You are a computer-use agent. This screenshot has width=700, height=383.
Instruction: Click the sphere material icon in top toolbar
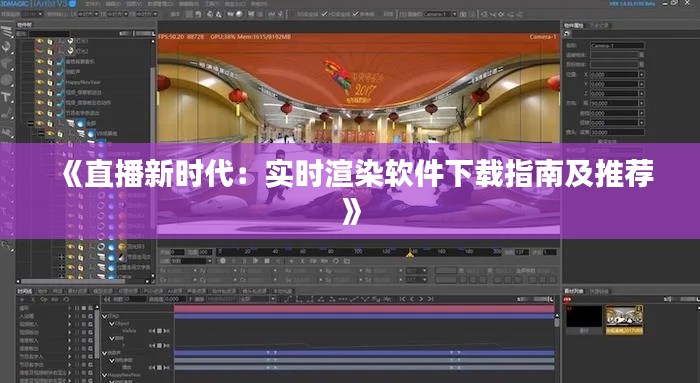pos(240,14)
